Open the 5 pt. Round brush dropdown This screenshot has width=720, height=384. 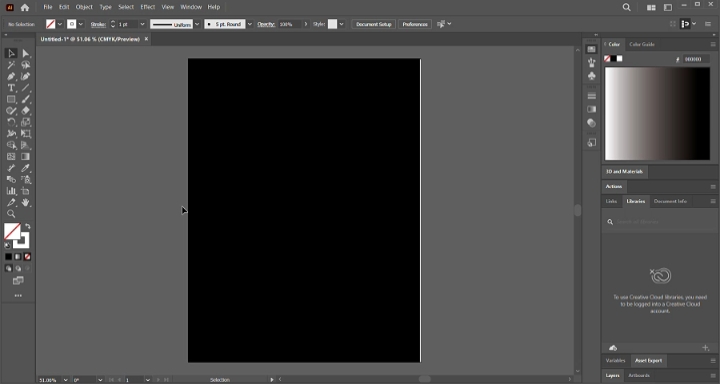pyautogui.click(x=250, y=24)
